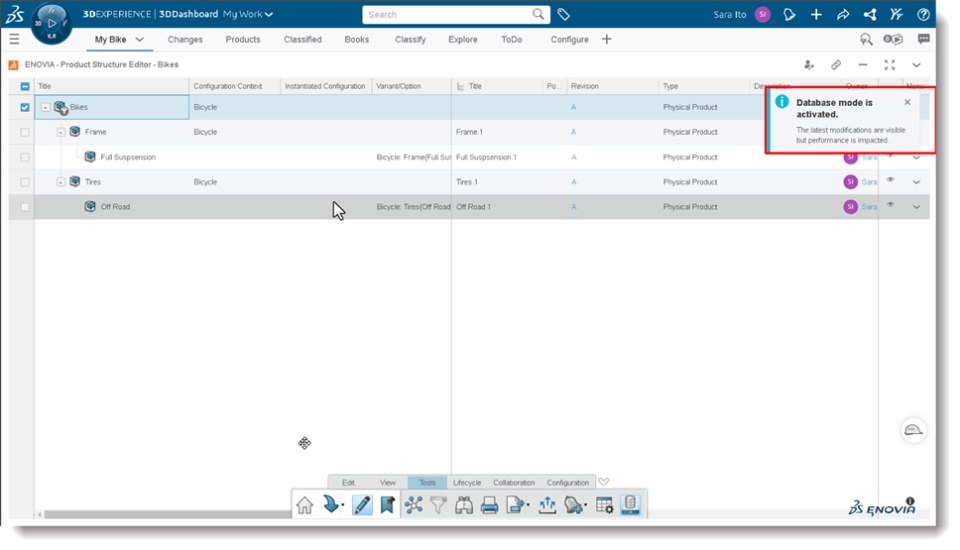Open the help question mark icon

923,14
